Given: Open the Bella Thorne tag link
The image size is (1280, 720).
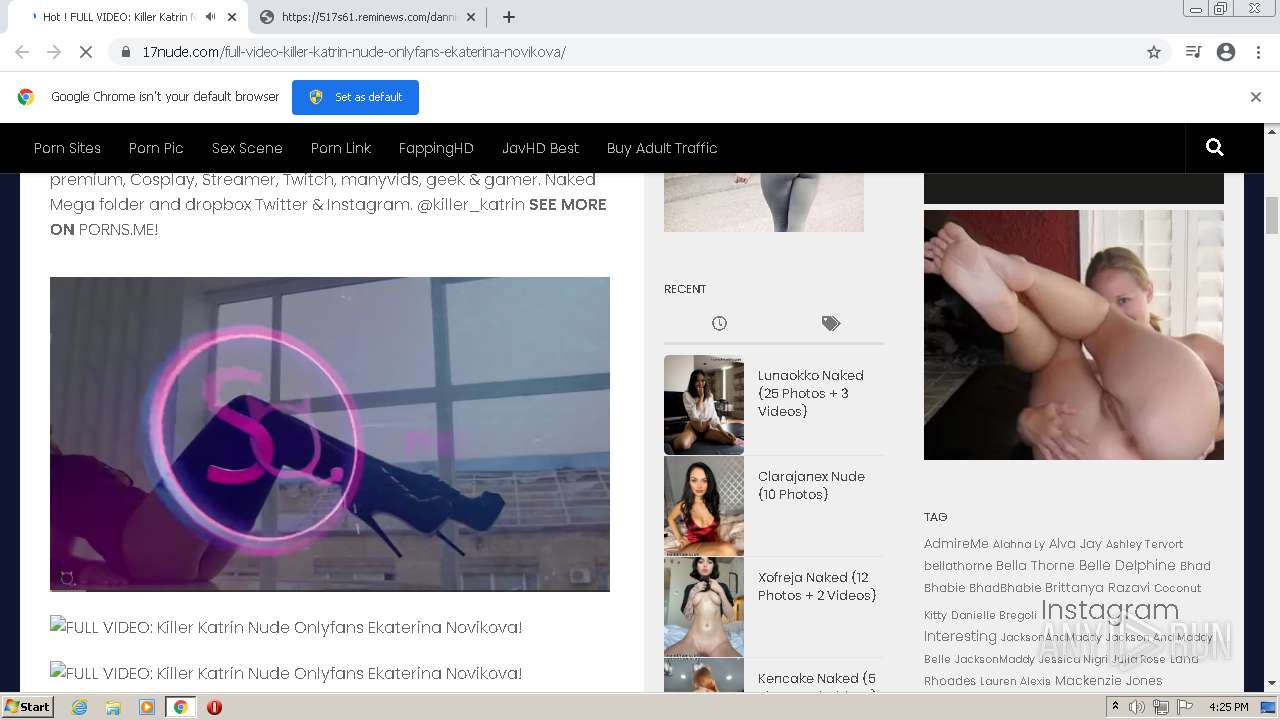Looking at the screenshot, I should tap(1035, 566).
